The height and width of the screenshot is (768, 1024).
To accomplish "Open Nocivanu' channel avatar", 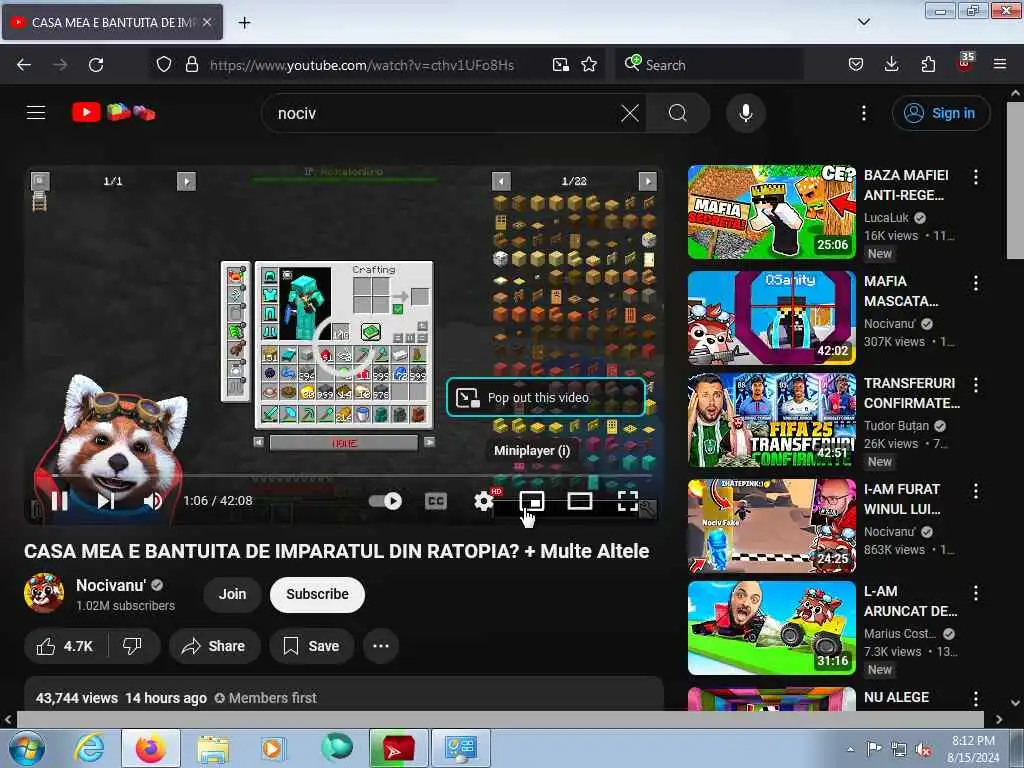I will [x=44, y=593].
